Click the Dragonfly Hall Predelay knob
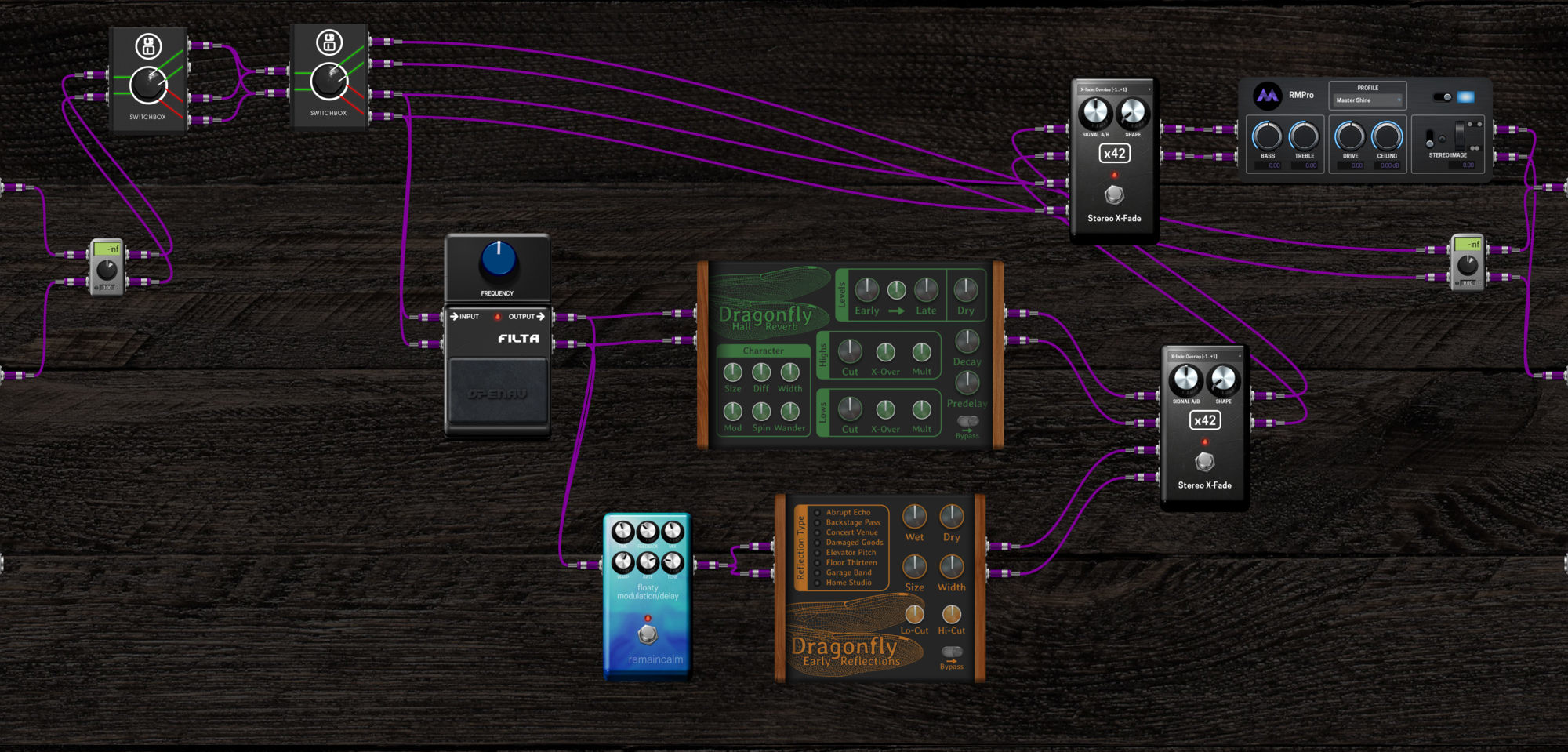The width and height of the screenshot is (1568, 752). pyautogui.click(x=967, y=382)
